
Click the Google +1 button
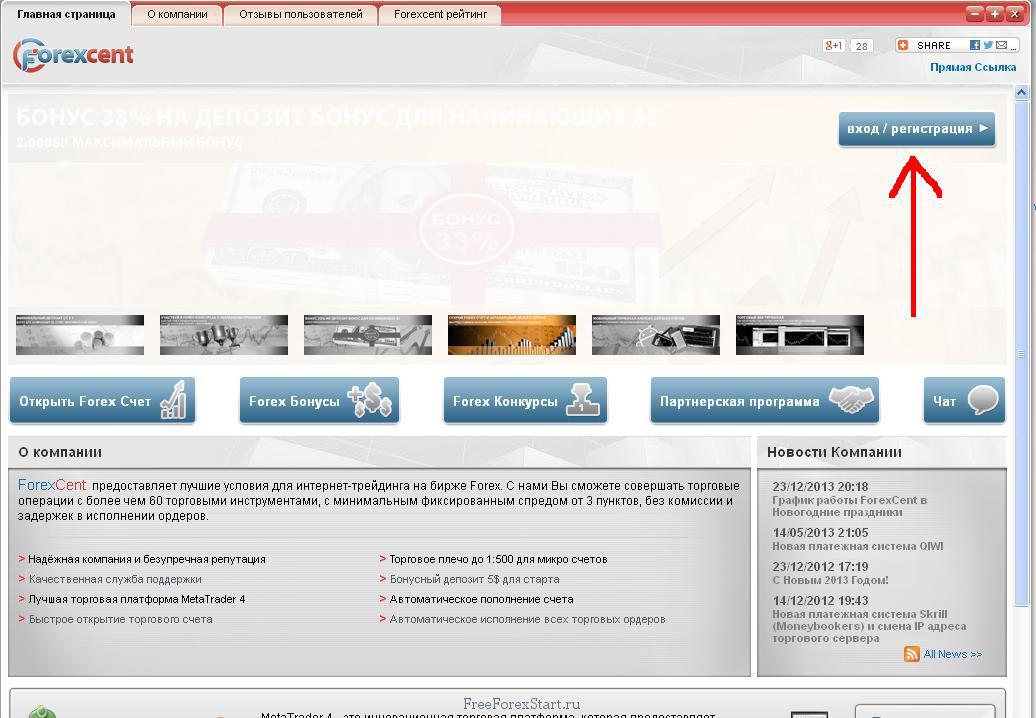[x=833, y=46]
